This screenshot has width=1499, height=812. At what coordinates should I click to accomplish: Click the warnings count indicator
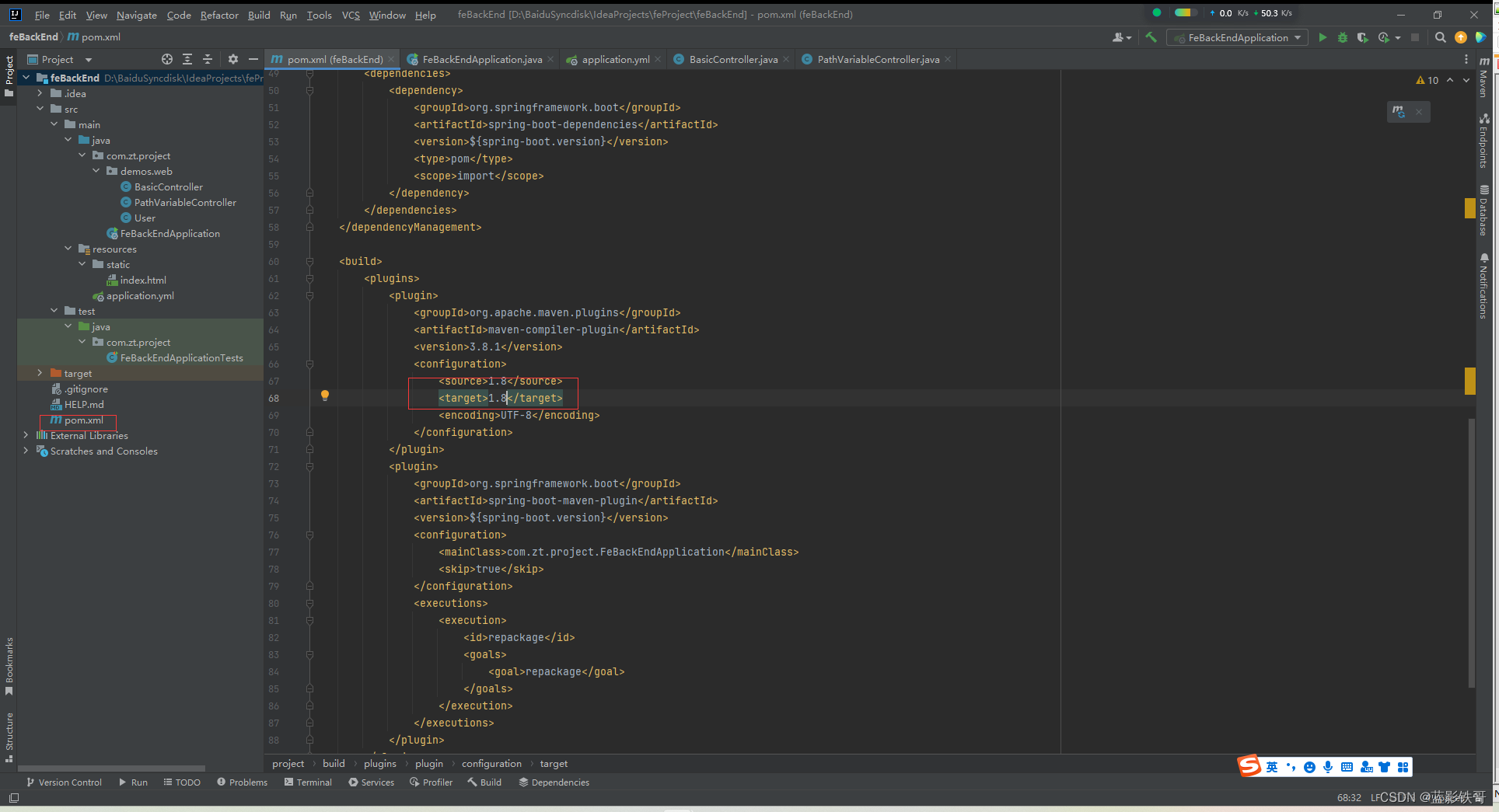(x=1427, y=80)
